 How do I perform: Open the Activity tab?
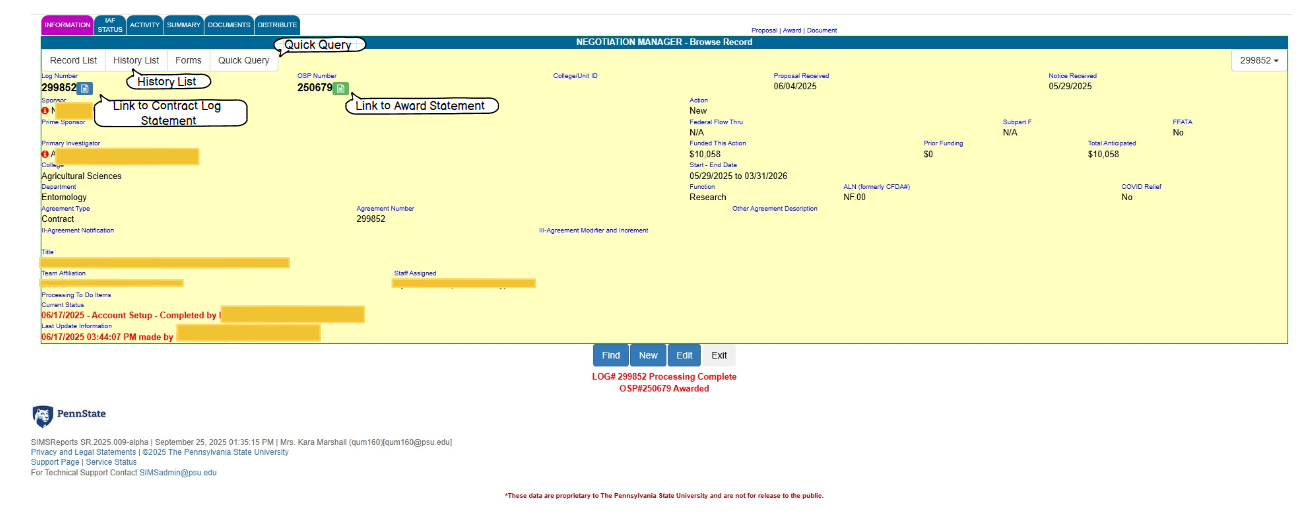coord(145,25)
